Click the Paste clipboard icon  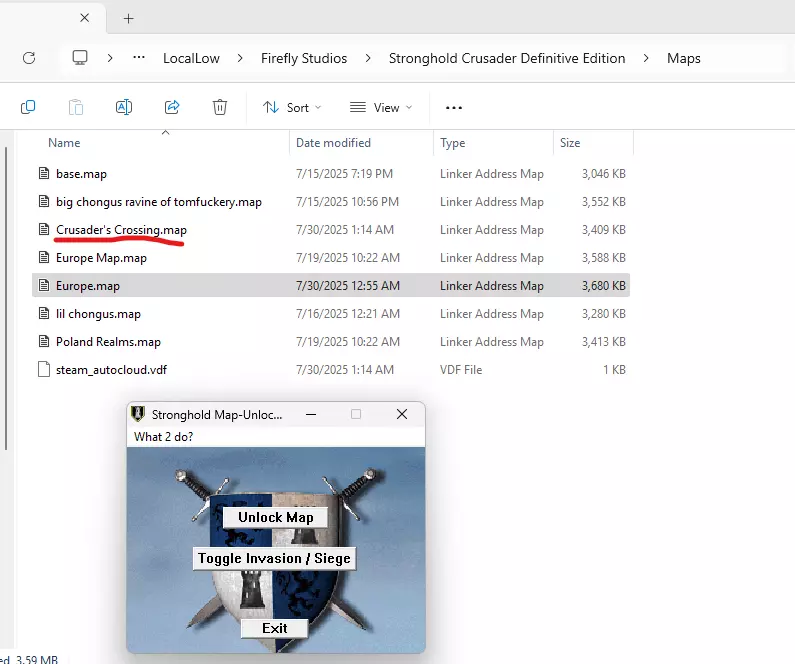coord(76,107)
